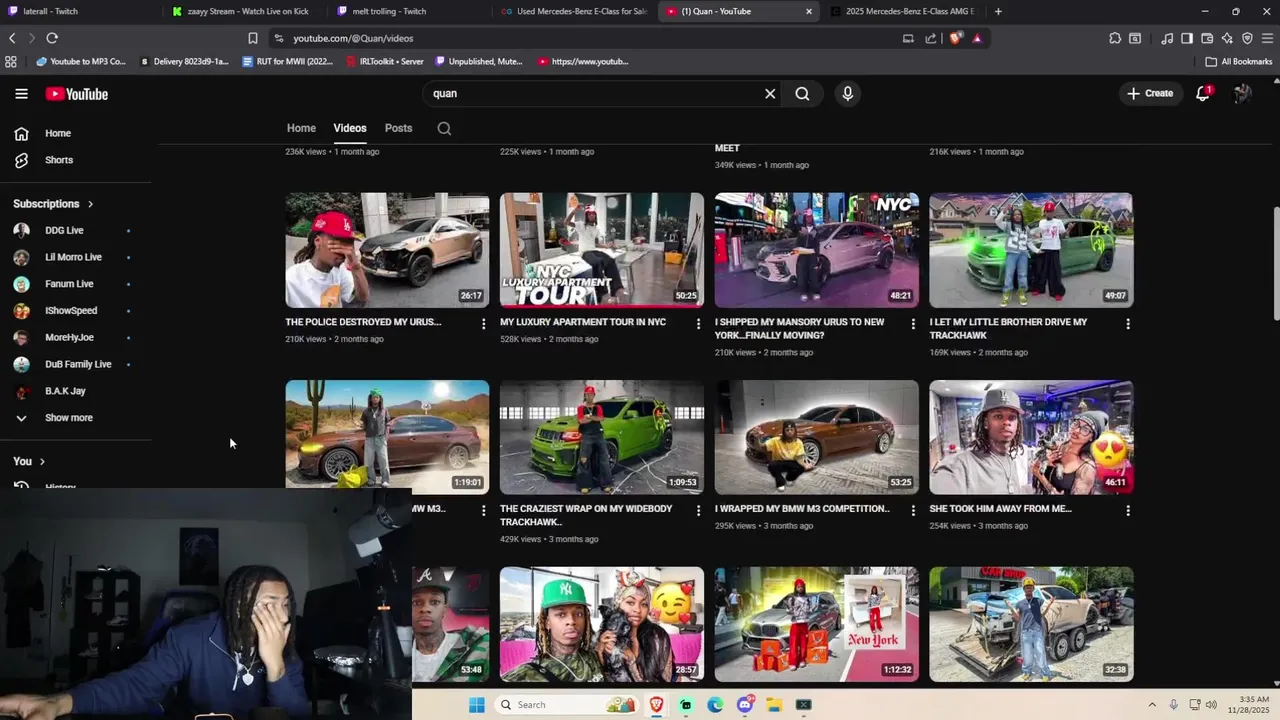Open more options for LITTLE BROTHER DRIVE MY TRACKHAWK video
The width and height of the screenshot is (1280, 720).
[x=1127, y=323]
